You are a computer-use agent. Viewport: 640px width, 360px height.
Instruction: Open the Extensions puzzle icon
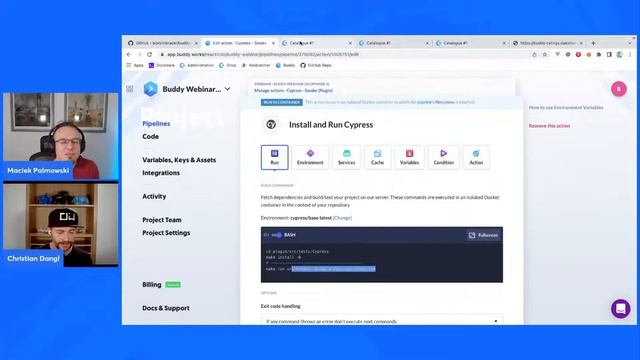(x=599, y=54)
